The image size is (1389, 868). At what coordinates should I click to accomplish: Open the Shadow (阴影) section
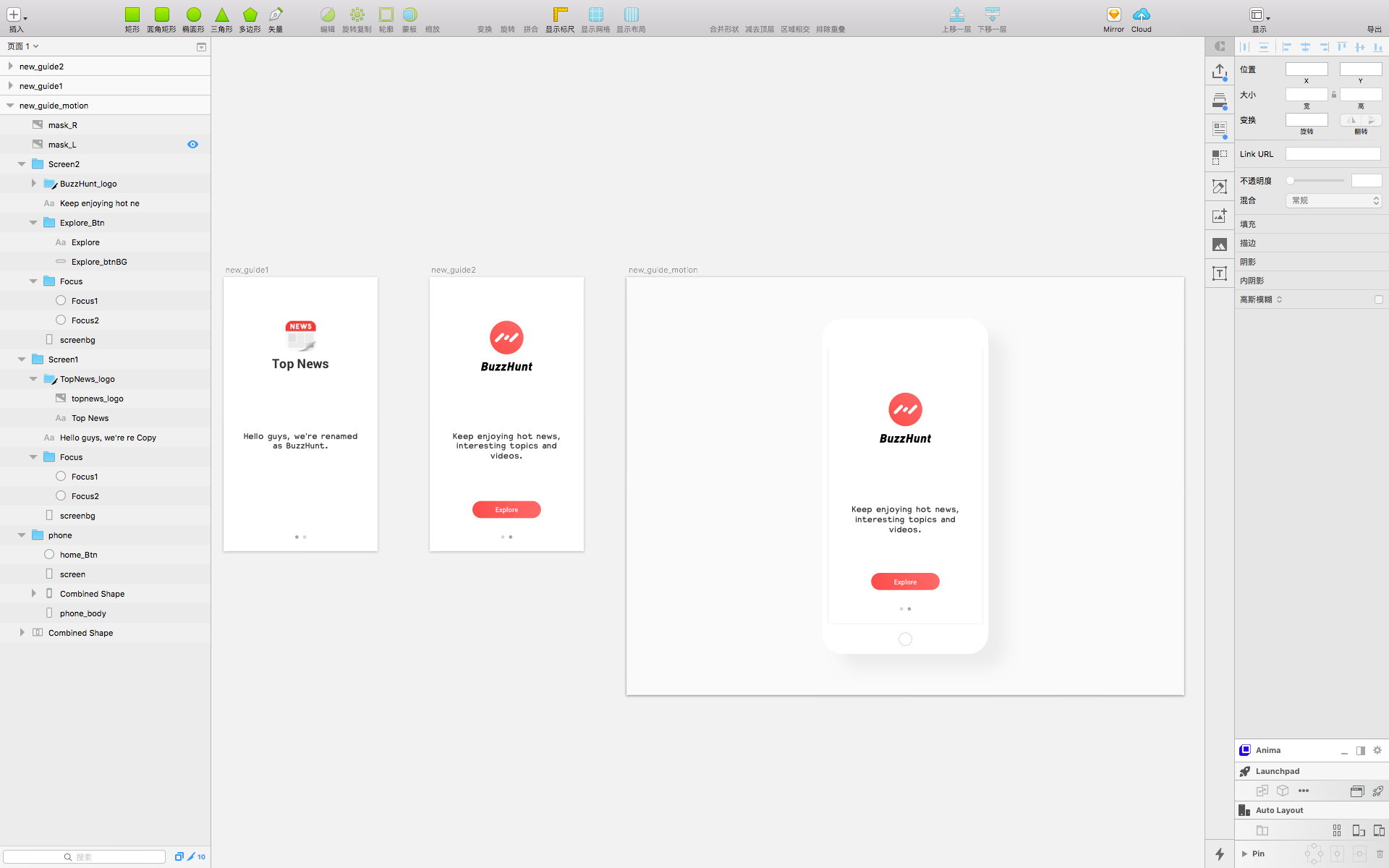click(1311, 262)
